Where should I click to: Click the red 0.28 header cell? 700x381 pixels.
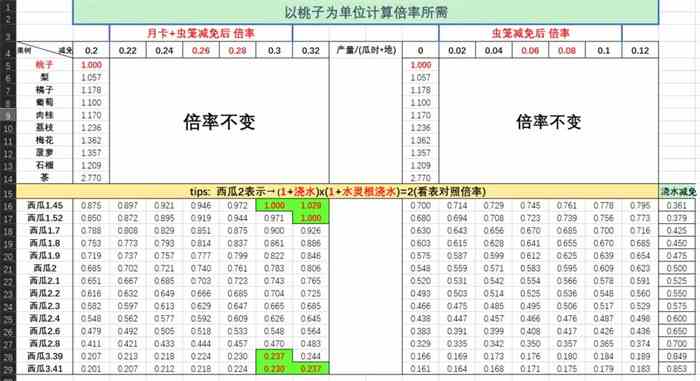coord(238,50)
